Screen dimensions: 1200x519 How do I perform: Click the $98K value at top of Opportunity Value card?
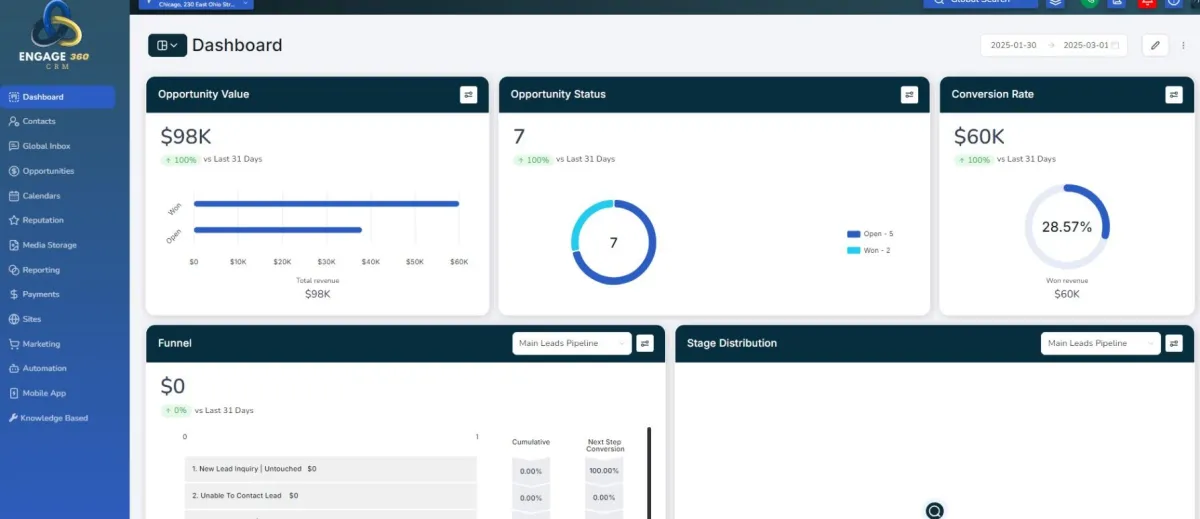[x=185, y=136]
